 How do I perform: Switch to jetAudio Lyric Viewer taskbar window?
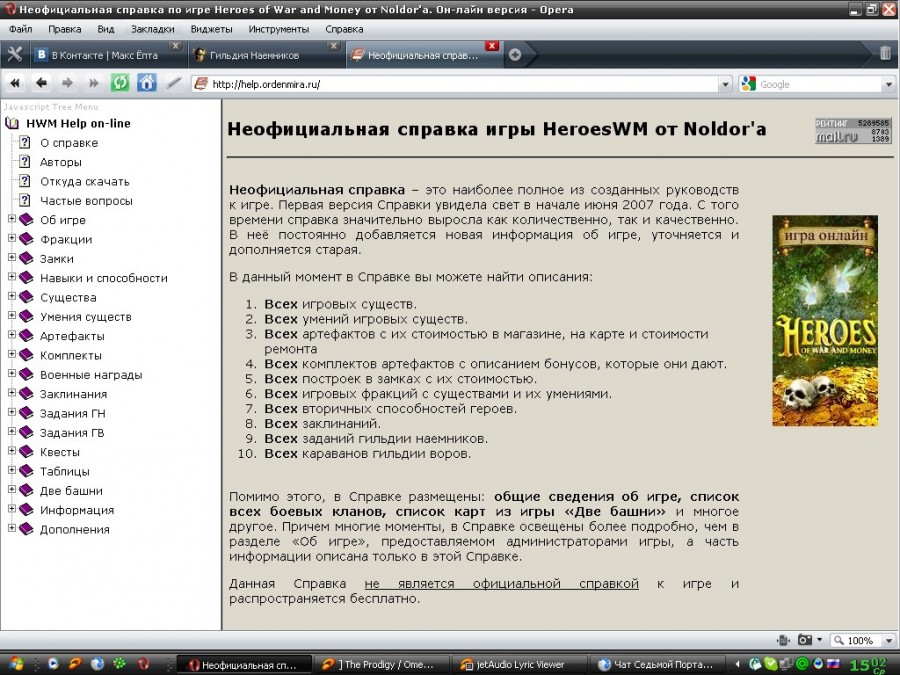pos(519,665)
